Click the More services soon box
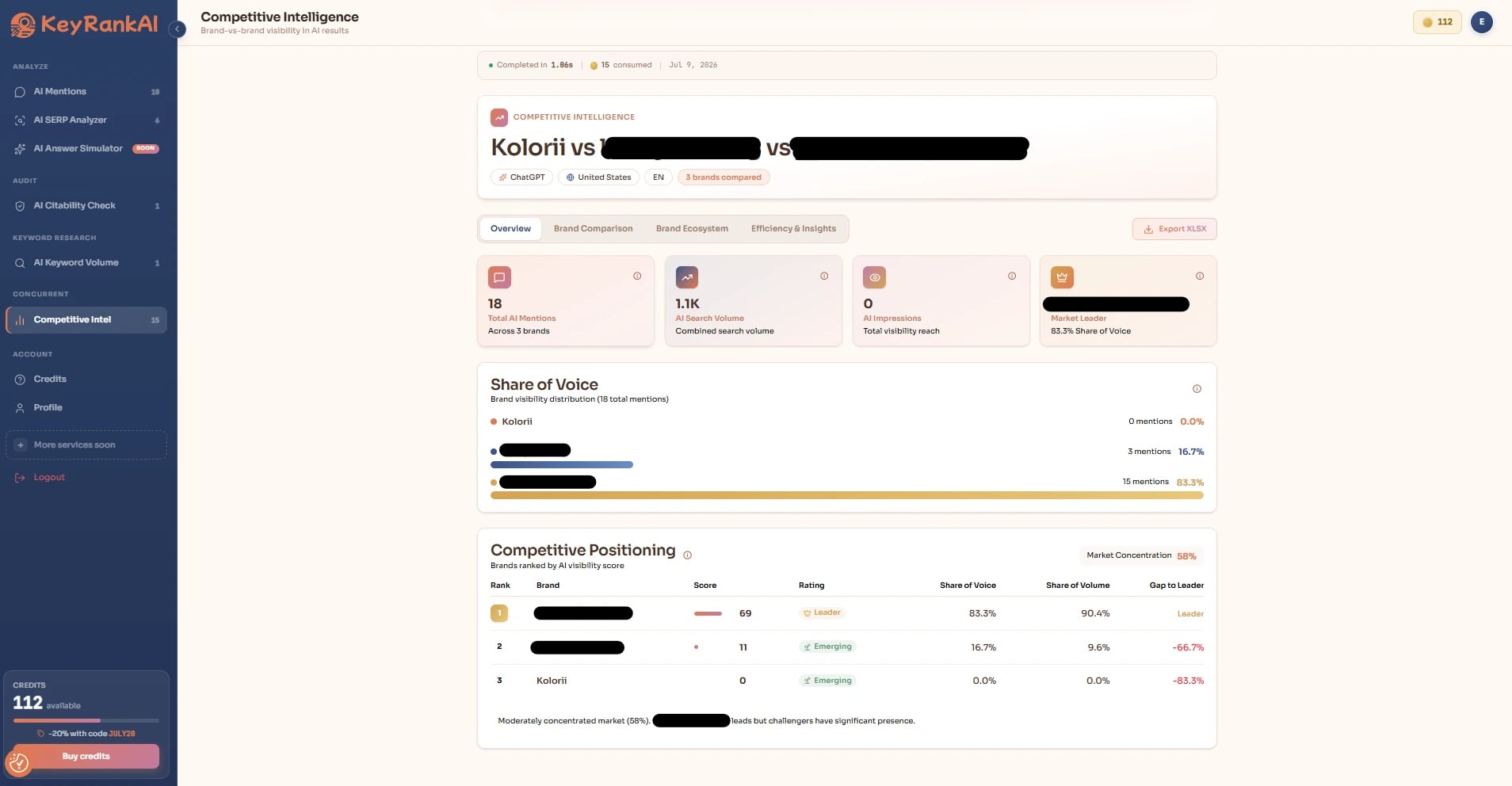This screenshot has height=786, width=1512. pos(86,445)
